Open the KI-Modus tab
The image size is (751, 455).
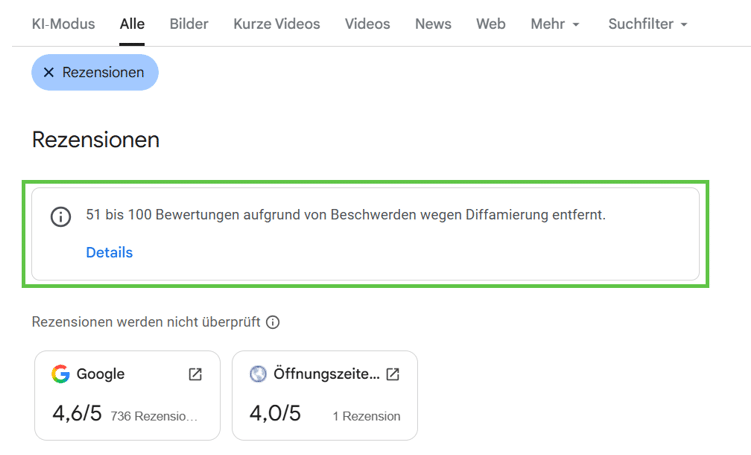click(63, 24)
